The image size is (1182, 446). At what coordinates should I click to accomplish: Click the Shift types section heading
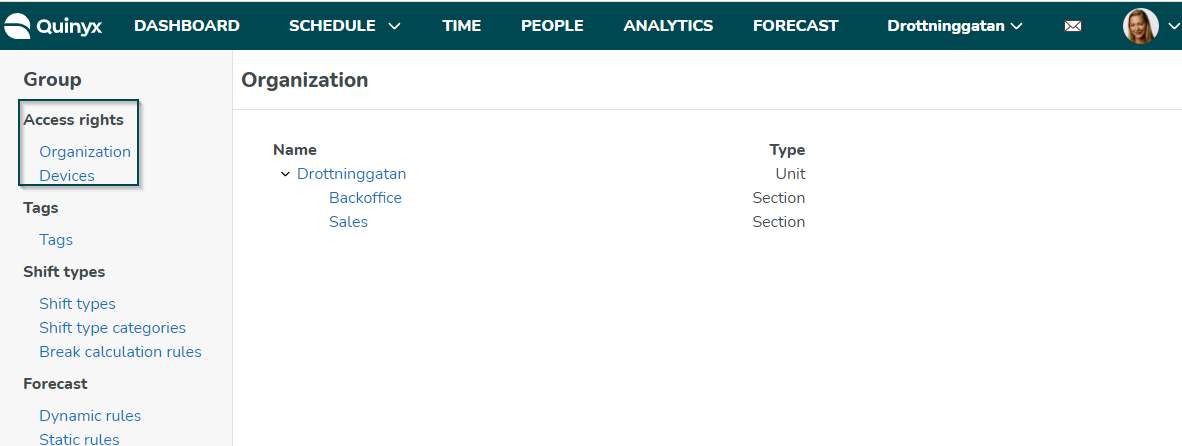(x=64, y=272)
